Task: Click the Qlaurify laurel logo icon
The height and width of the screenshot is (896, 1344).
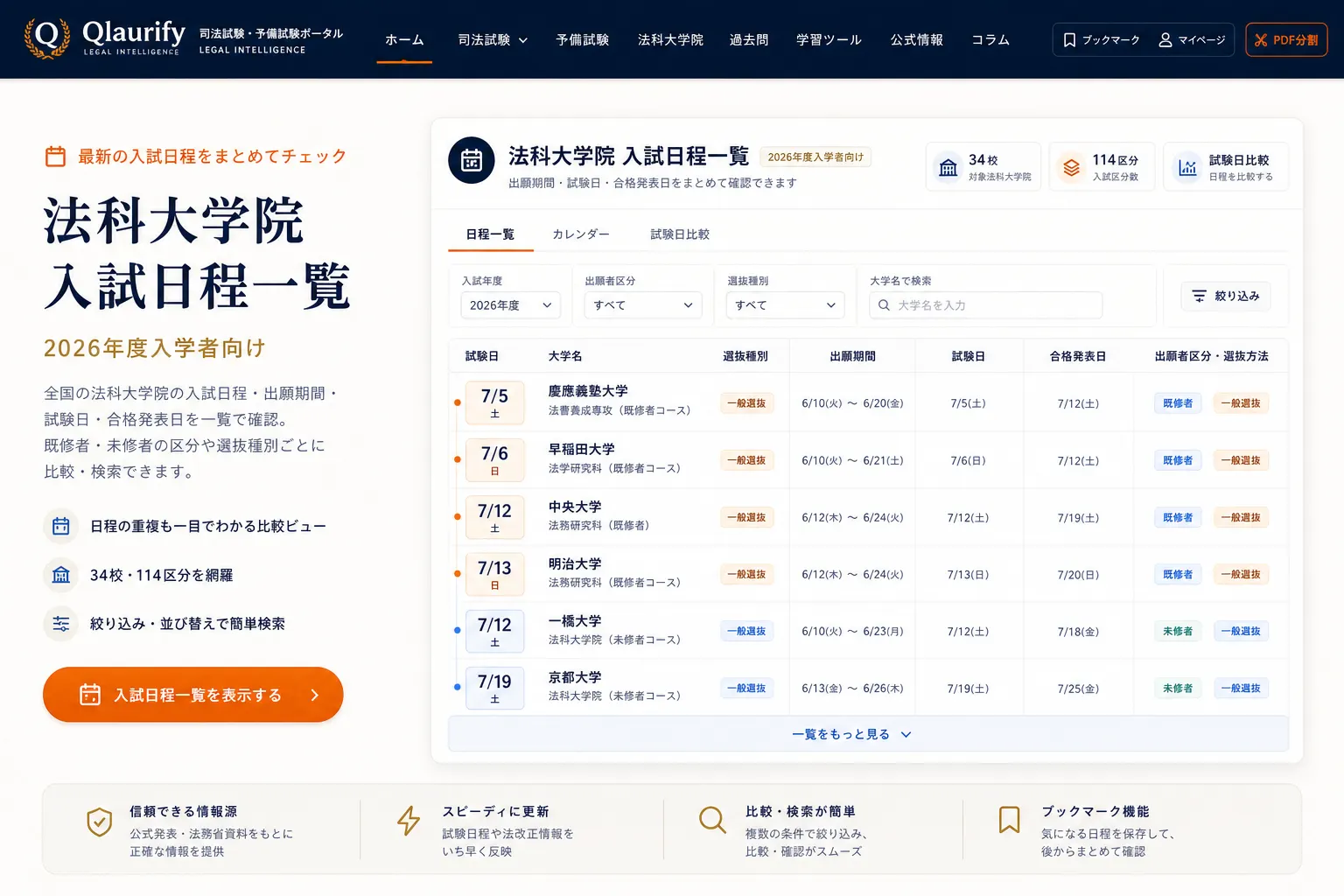Action: [47, 38]
